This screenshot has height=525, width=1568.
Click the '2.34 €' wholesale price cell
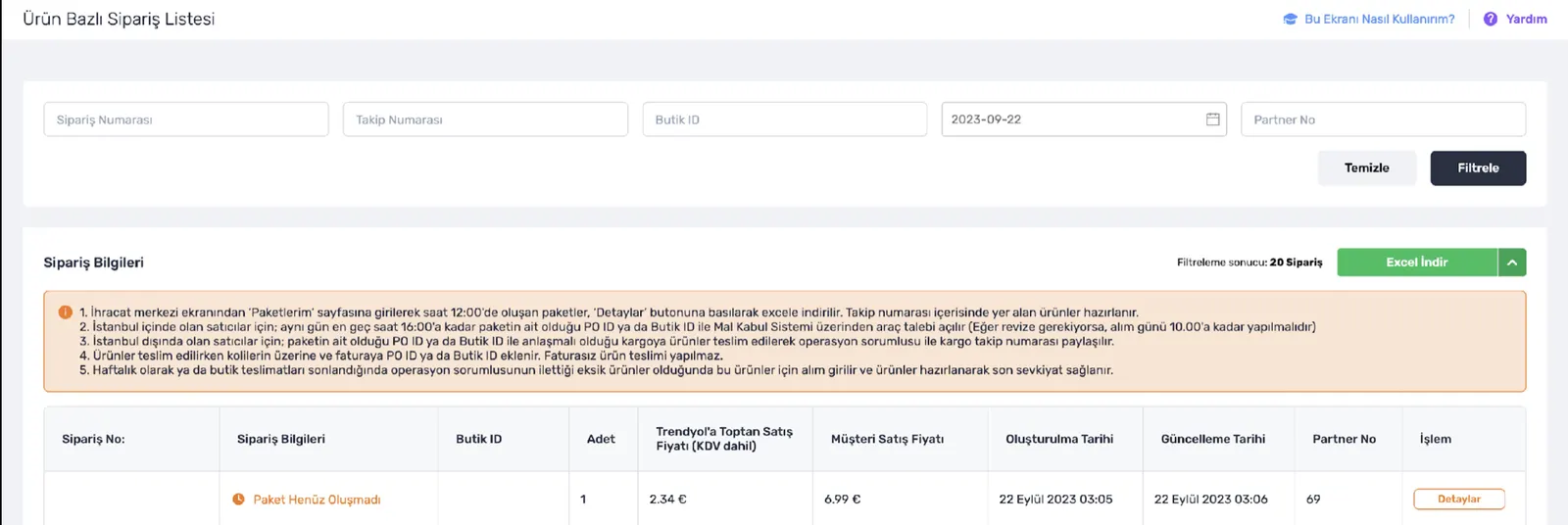point(667,500)
